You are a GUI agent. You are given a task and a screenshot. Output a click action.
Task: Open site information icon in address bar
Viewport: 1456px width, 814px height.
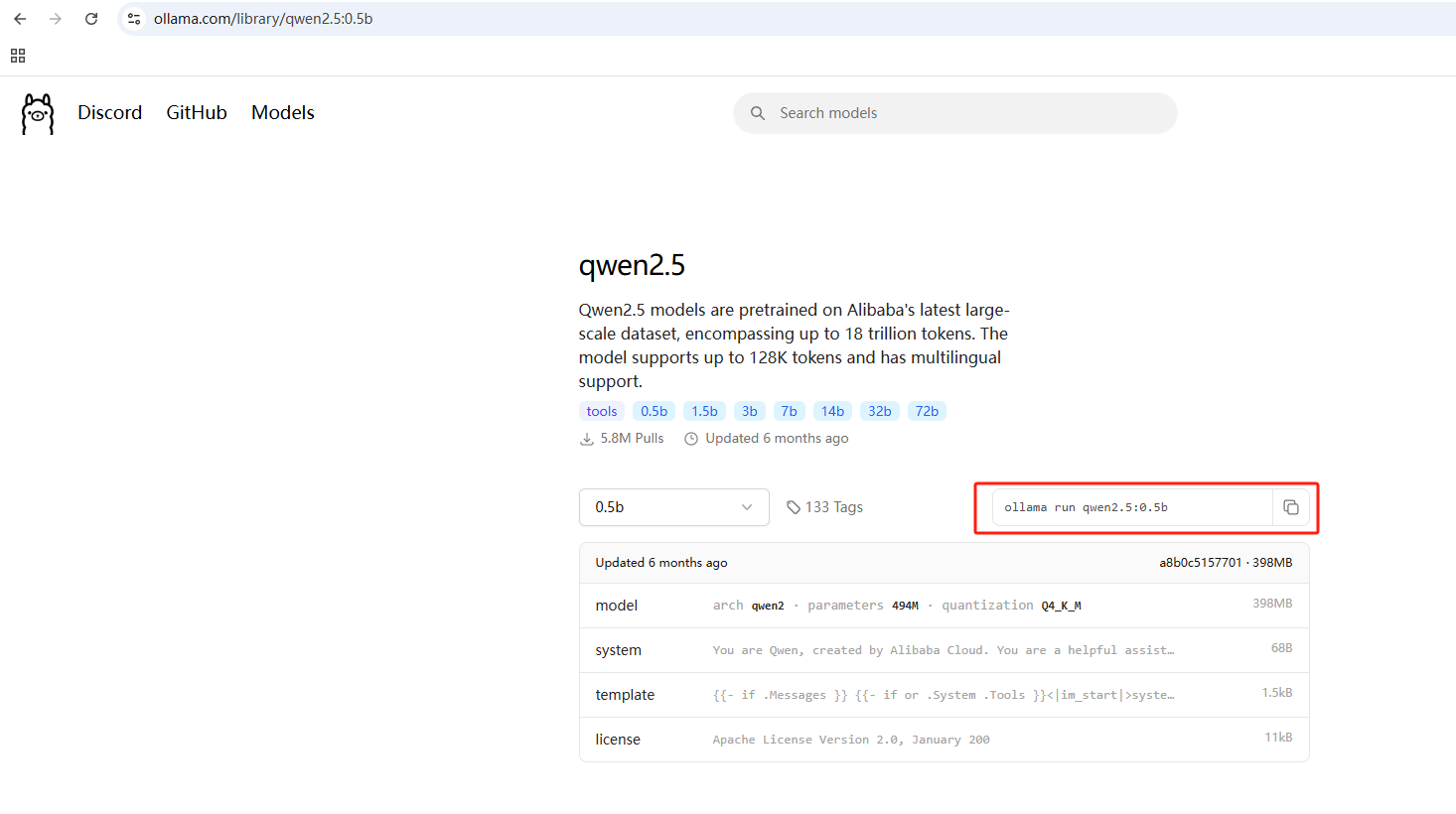(x=135, y=19)
